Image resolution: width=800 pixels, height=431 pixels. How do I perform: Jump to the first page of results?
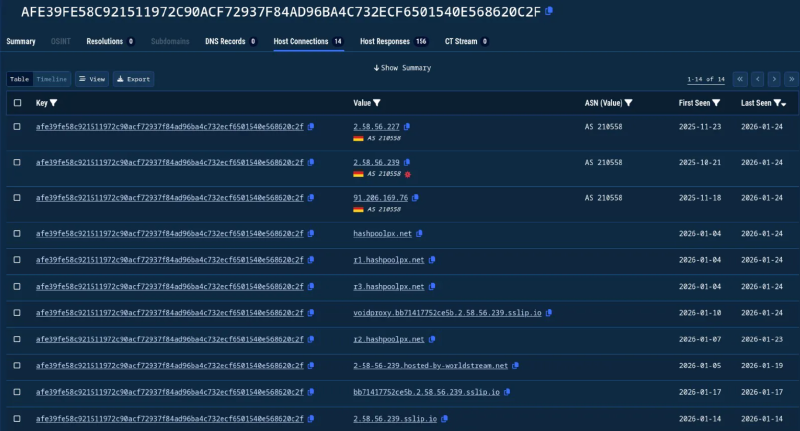tap(740, 79)
